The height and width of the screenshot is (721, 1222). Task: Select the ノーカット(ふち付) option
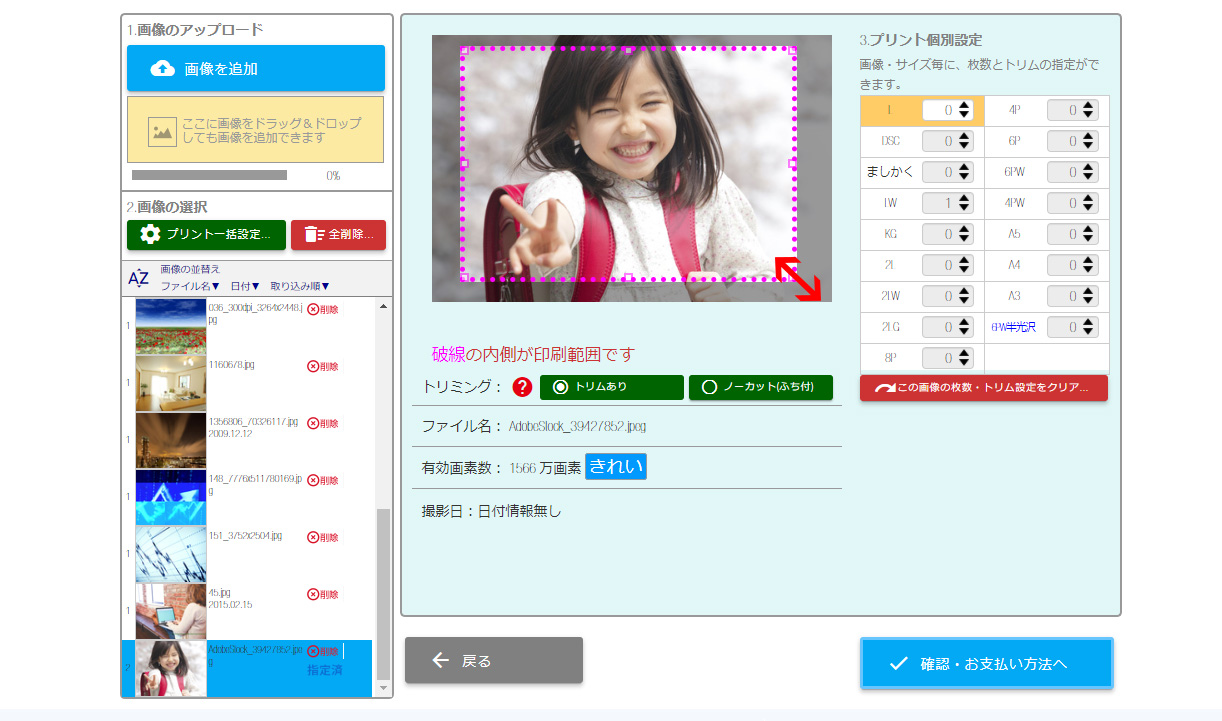[x=760, y=387]
